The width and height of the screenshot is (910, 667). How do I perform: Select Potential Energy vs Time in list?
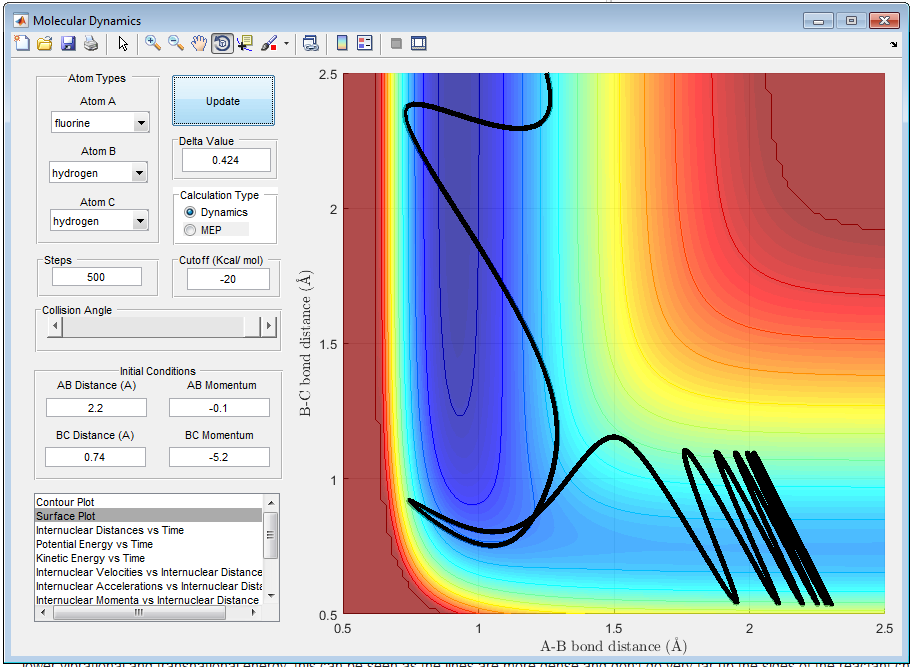tap(96, 544)
